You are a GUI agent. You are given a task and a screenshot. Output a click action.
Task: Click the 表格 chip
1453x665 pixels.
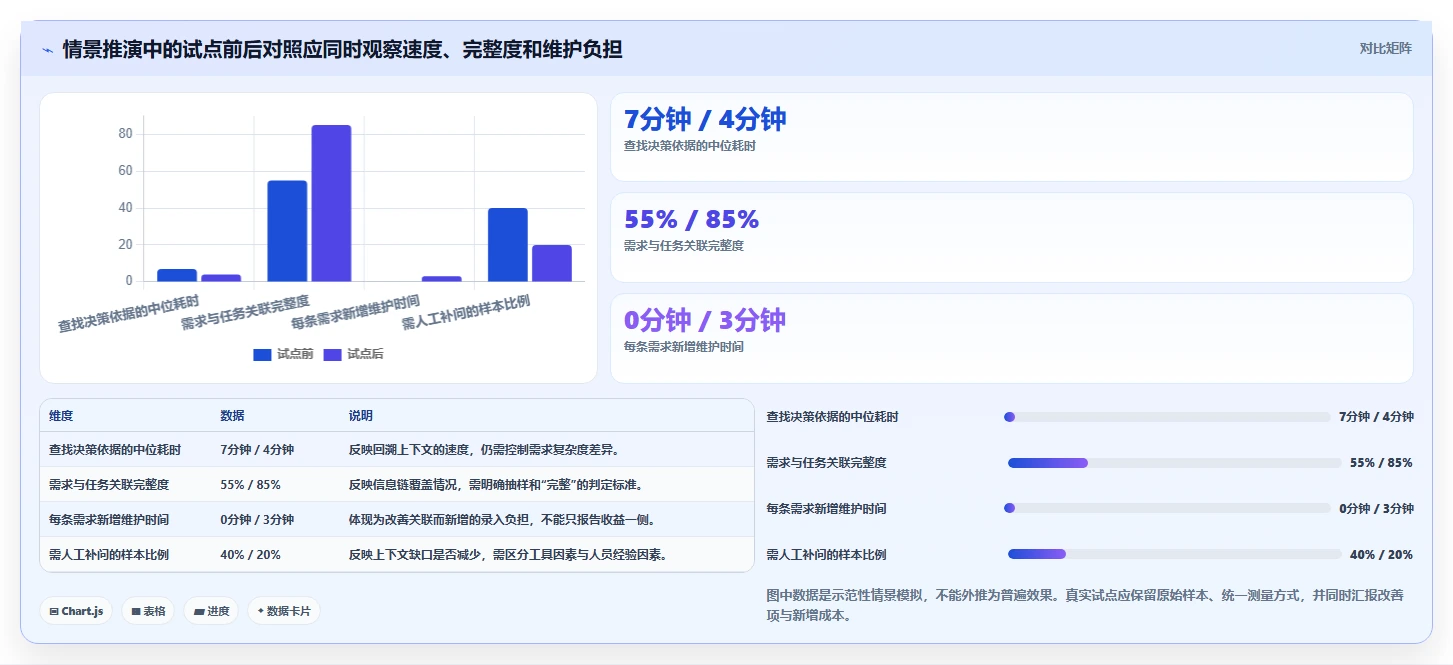click(148, 611)
